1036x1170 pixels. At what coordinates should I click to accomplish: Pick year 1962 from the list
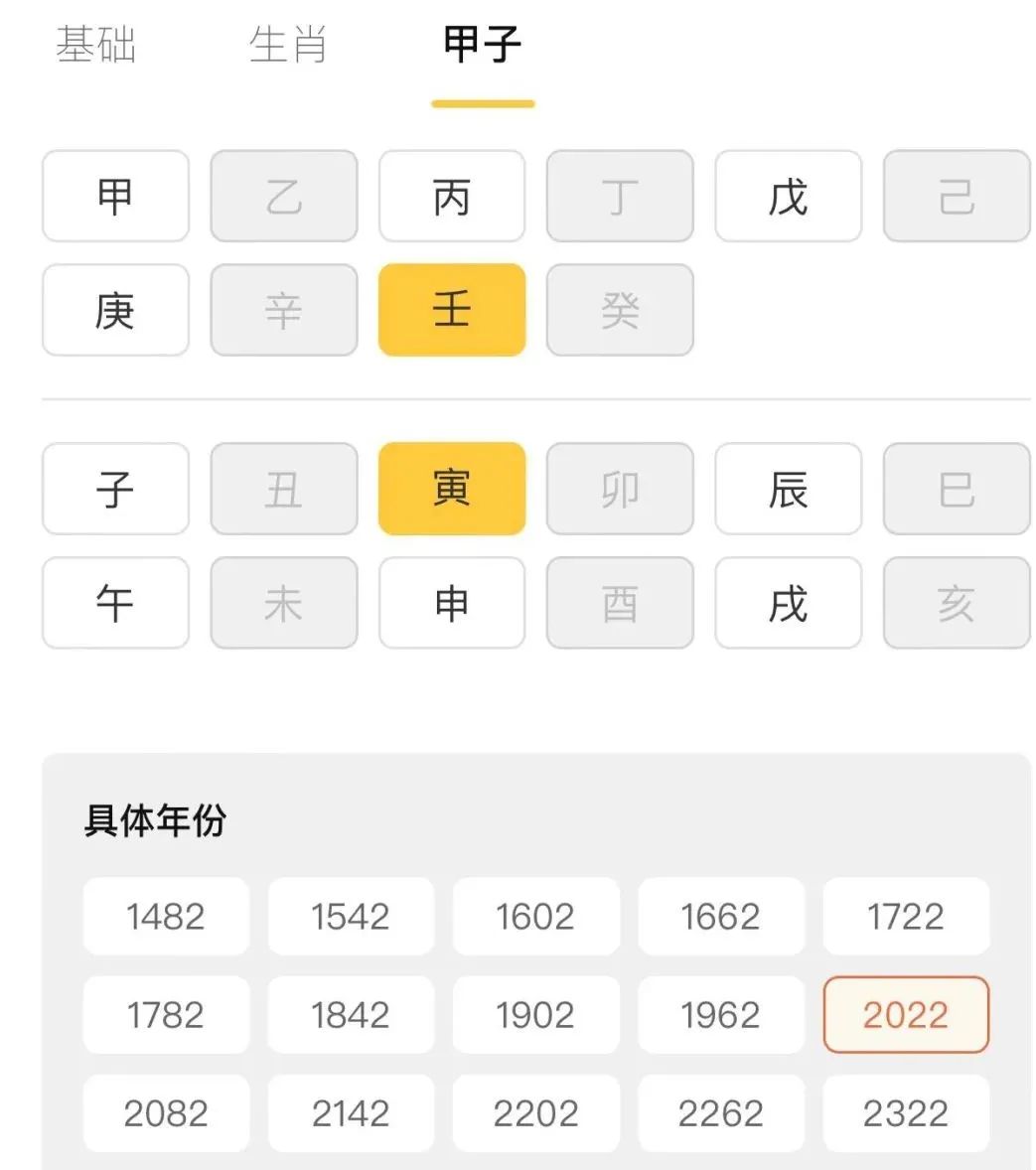[x=720, y=1014]
